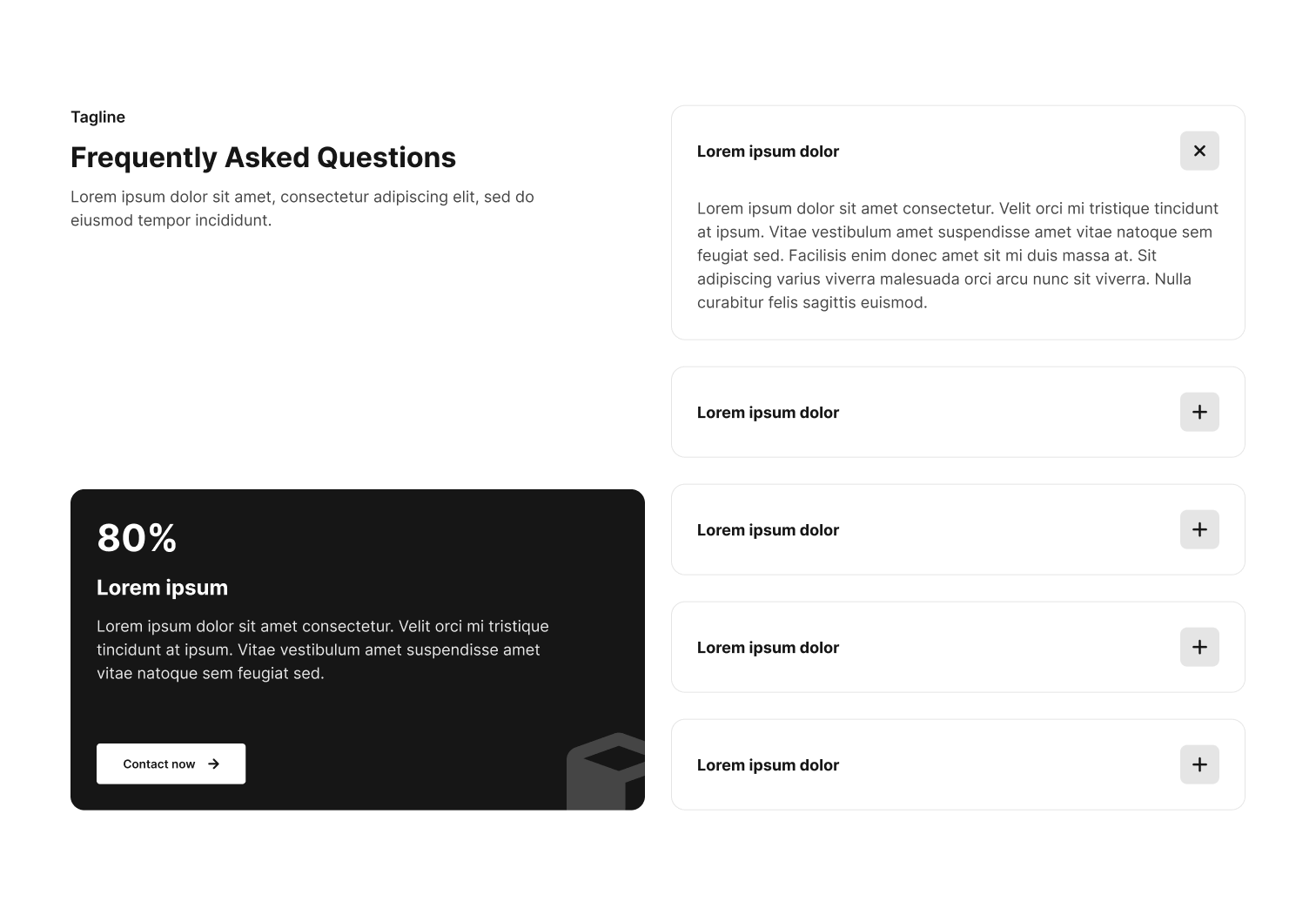Expand the second FAQ with its plus icon

(1199, 412)
